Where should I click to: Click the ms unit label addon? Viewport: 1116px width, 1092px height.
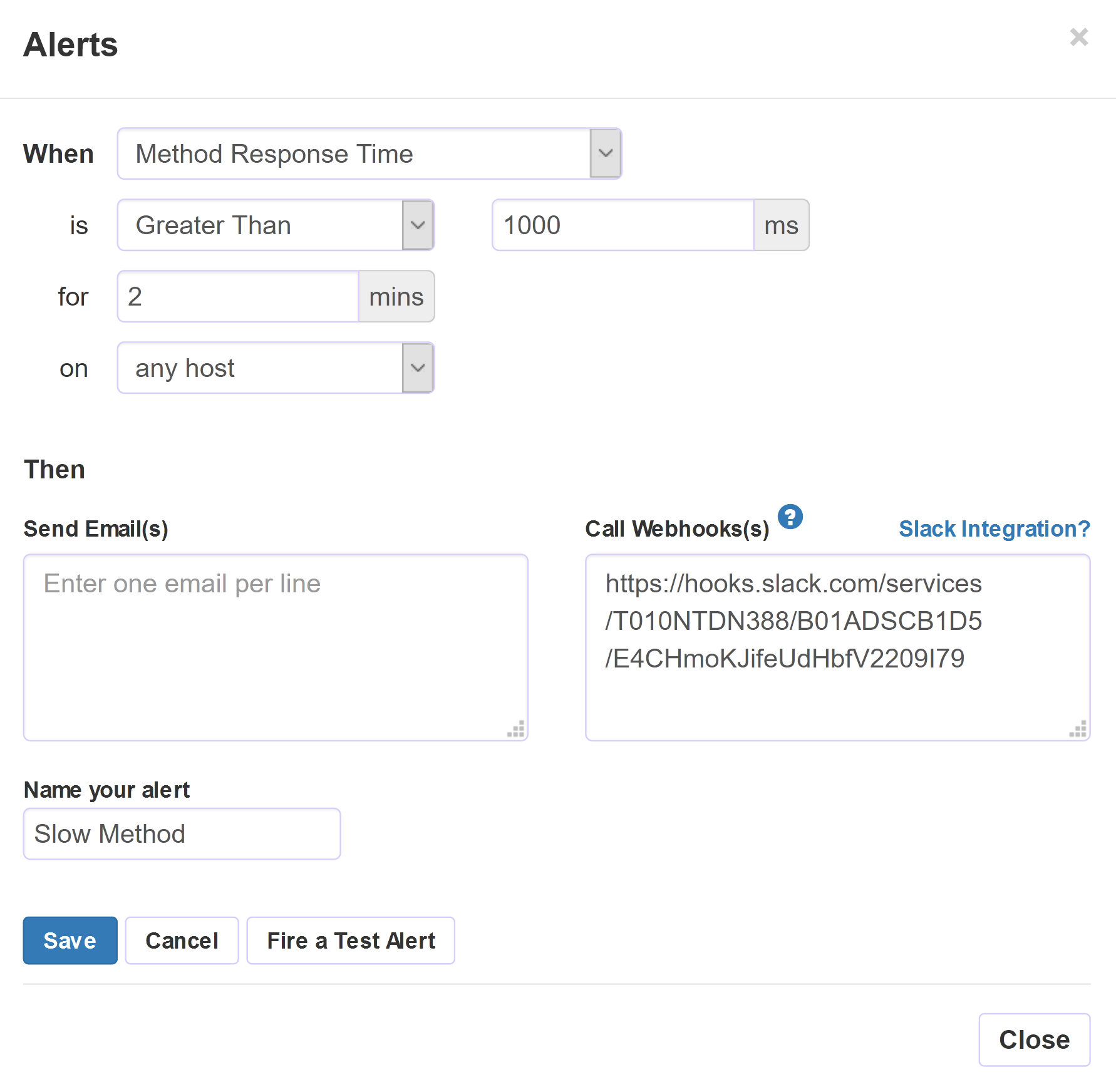point(781,225)
